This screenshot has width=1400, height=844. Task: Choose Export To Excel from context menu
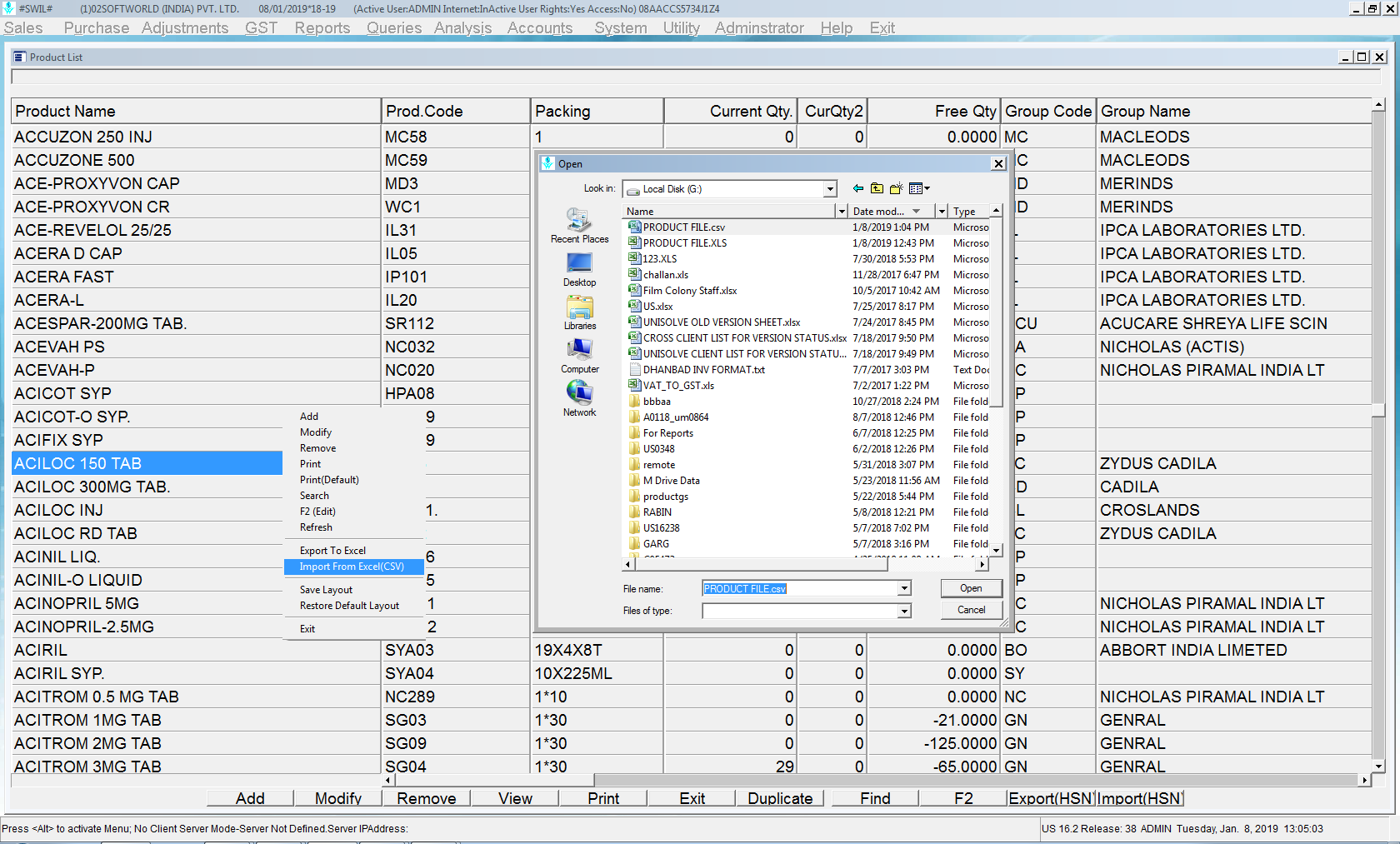[x=353, y=551]
